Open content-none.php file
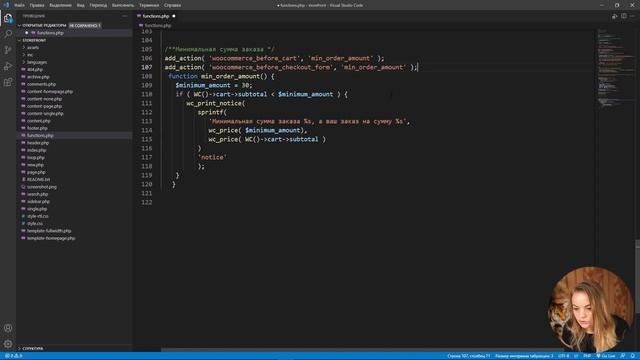 pos(44,99)
